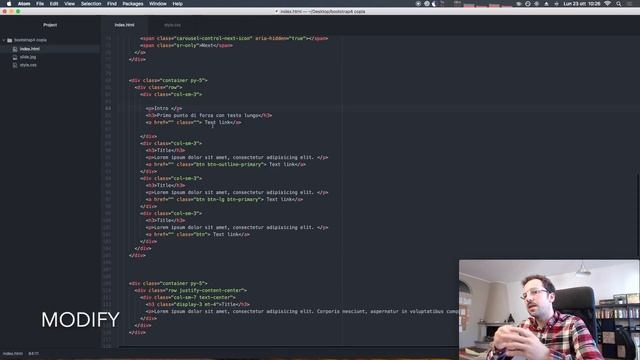Click the 'col-sm-7 text-center' div line
640x360 pixels.
(188, 298)
